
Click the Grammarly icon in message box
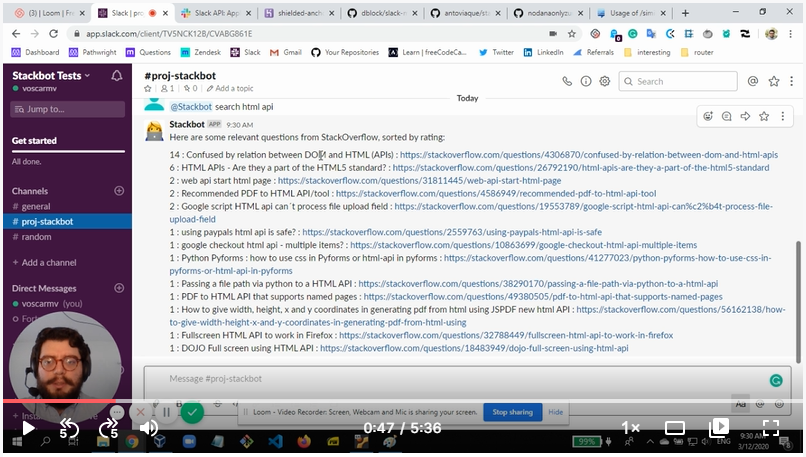click(776, 380)
